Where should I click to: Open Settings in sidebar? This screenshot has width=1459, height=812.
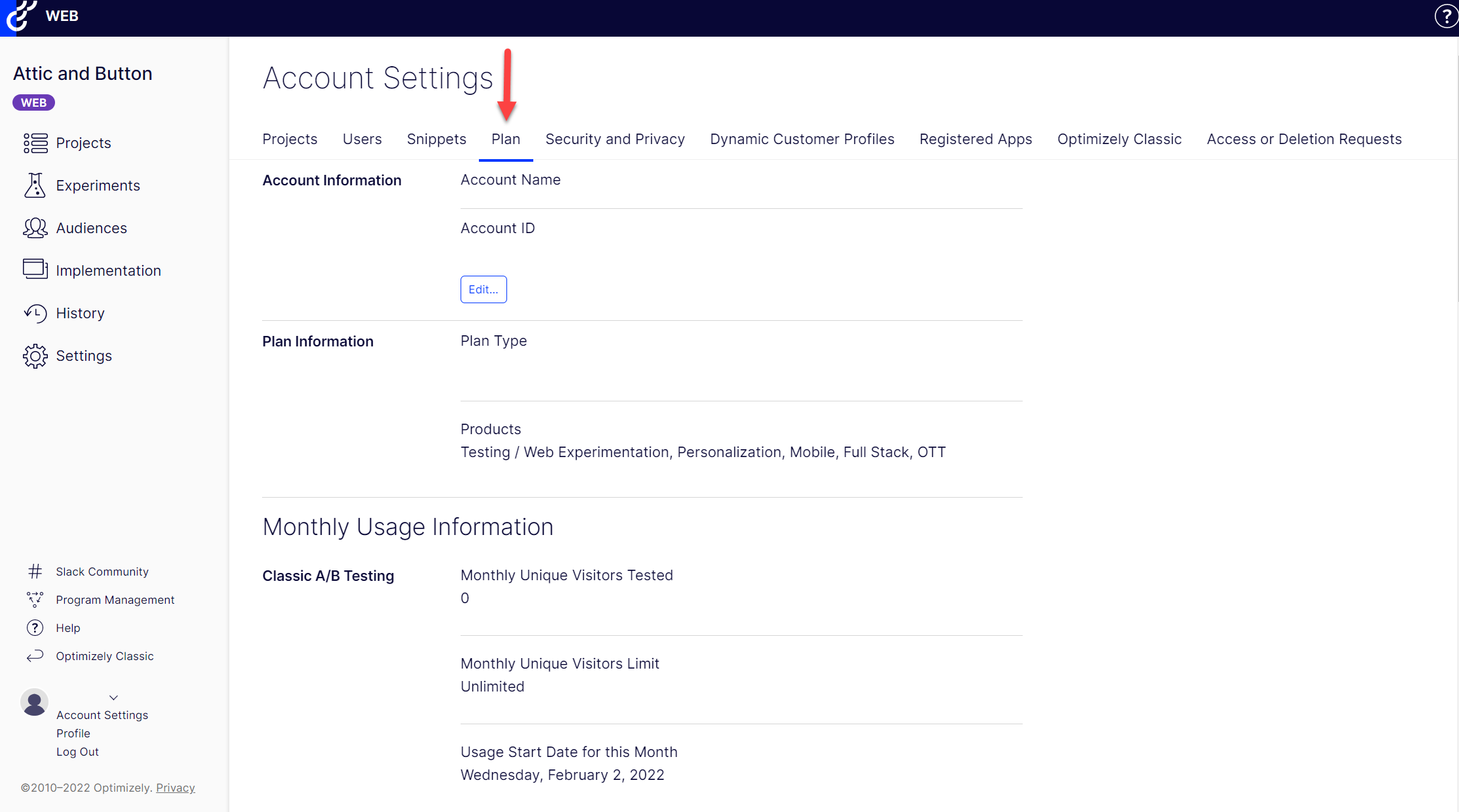84,356
